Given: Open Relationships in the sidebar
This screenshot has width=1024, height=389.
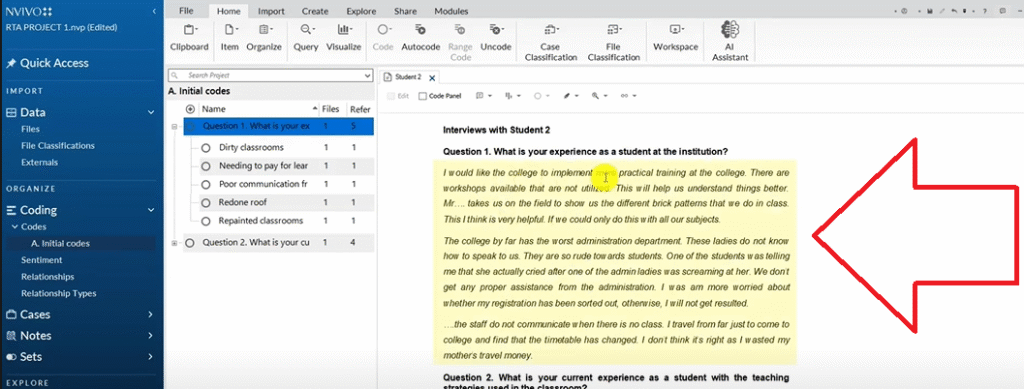Looking at the screenshot, I should tap(48, 277).
